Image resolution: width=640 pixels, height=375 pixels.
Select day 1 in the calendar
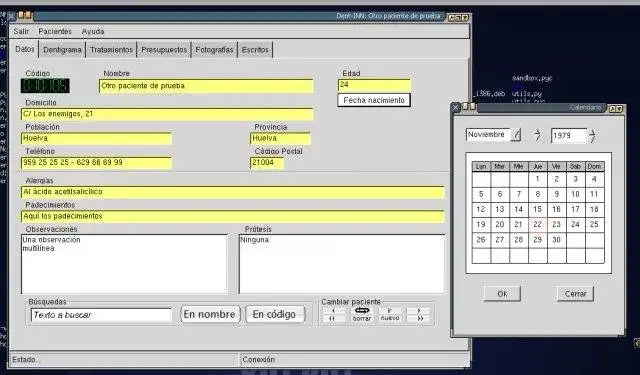click(x=538, y=179)
